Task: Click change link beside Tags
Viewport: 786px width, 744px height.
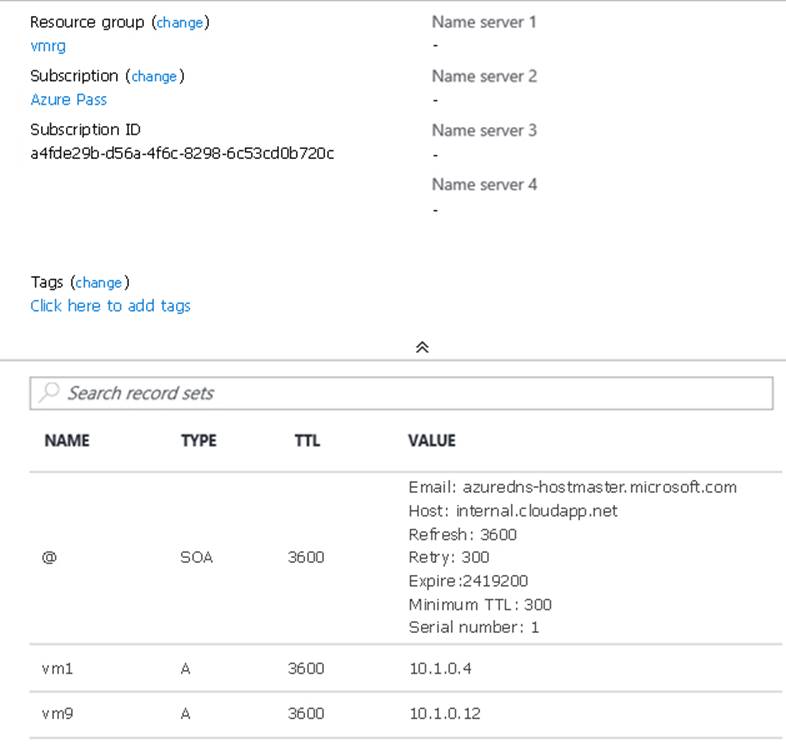Action: [x=99, y=282]
